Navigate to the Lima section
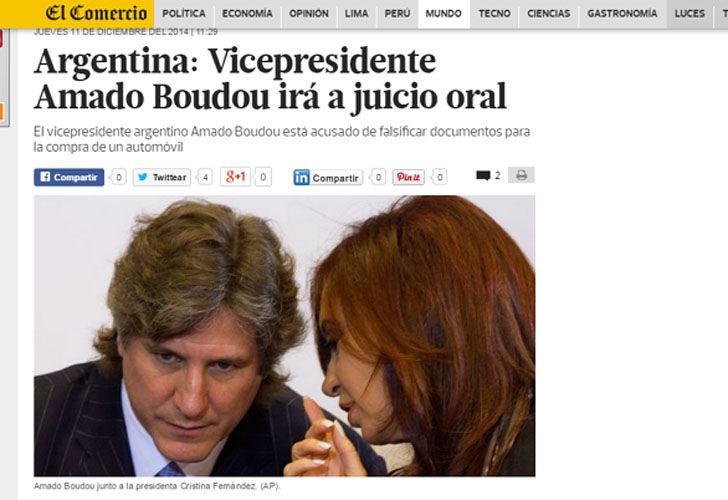728x500 pixels. click(356, 13)
